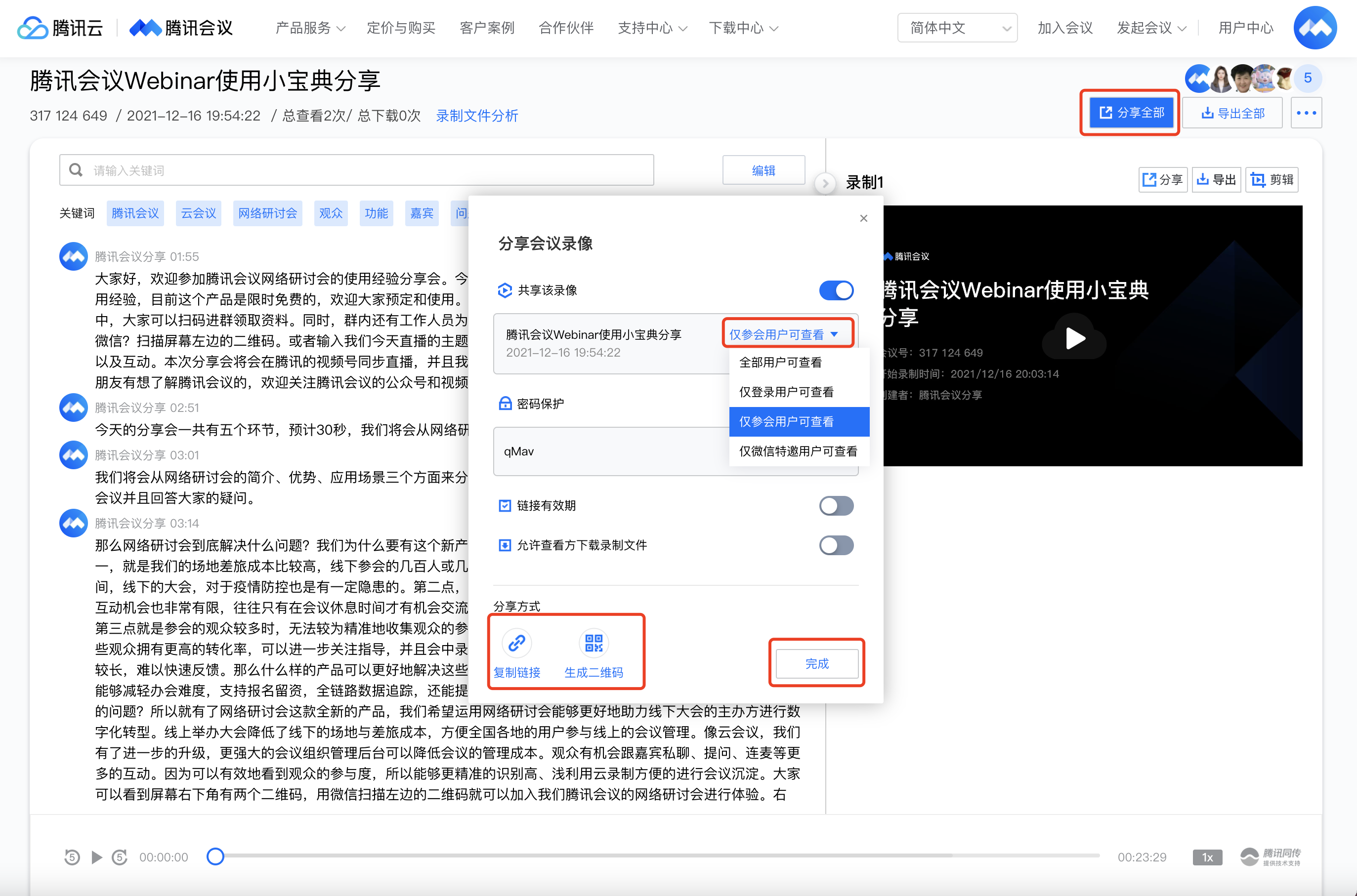
Task: Collapse the transcript panel arrow
Action: coord(825,183)
